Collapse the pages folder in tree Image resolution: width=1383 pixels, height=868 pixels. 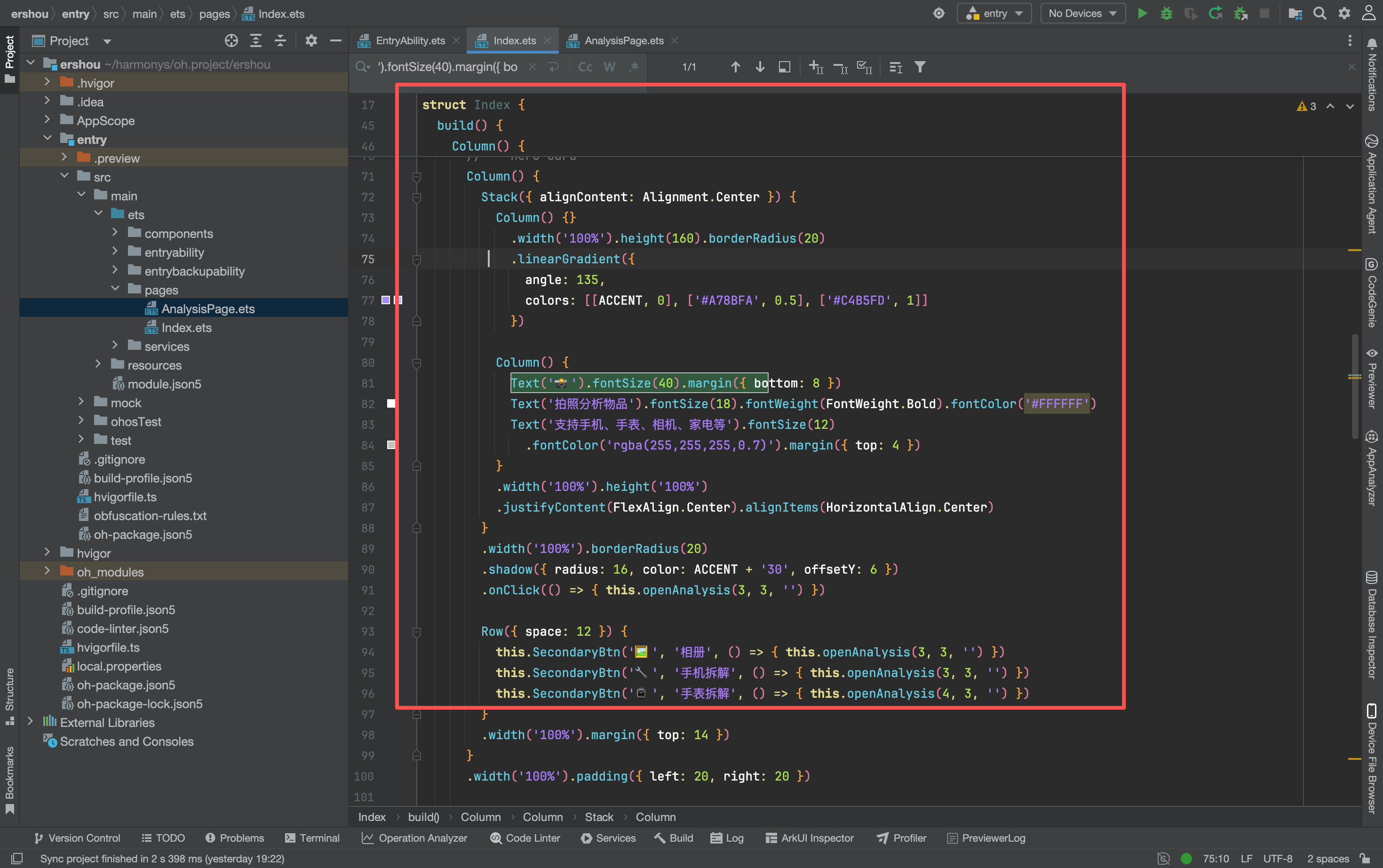click(115, 290)
